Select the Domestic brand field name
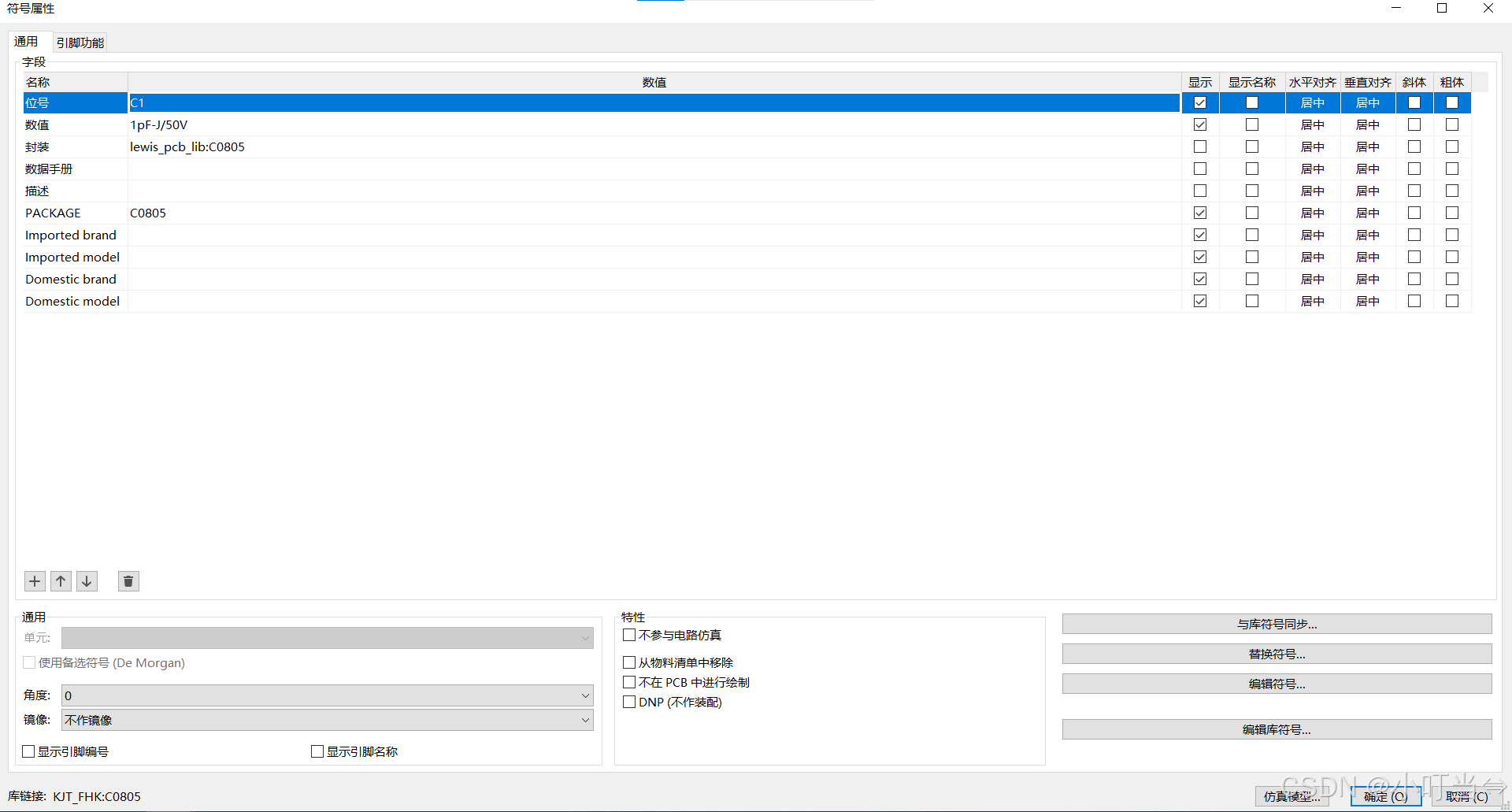The height and width of the screenshot is (812, 1512). (76, 279)
